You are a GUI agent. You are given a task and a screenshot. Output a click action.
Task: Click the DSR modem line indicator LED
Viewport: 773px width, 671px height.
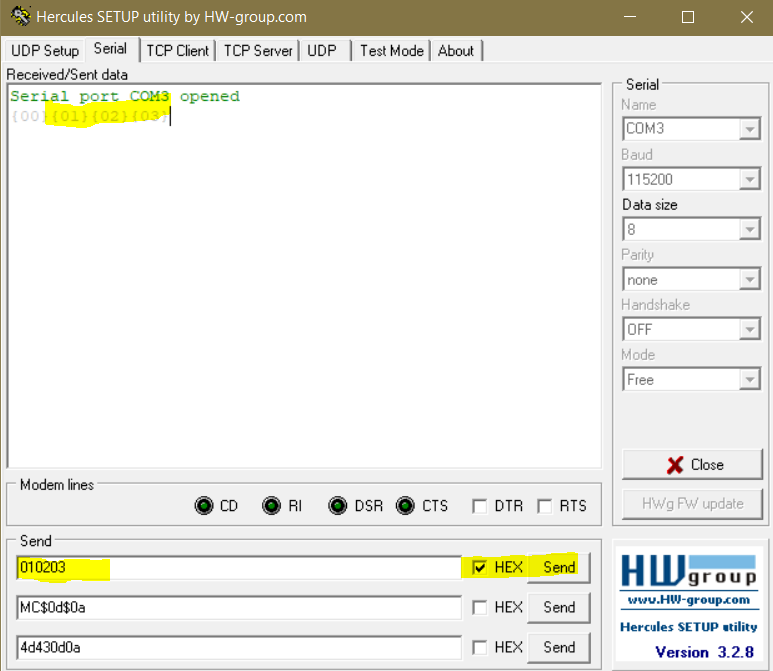point(338,505)
